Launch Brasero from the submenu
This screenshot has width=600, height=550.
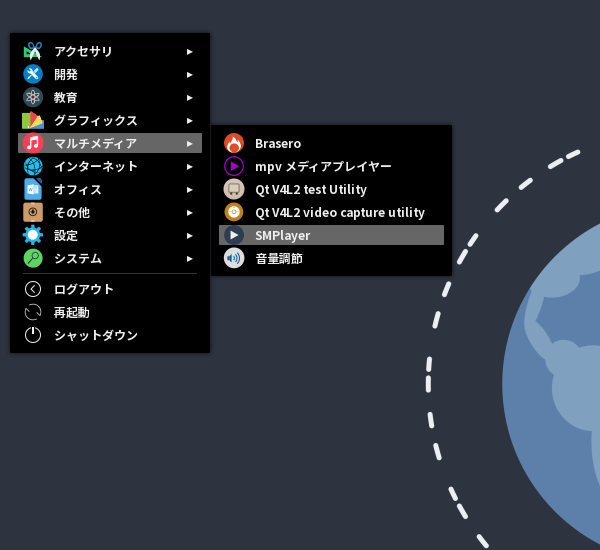(x=331, y=143)
